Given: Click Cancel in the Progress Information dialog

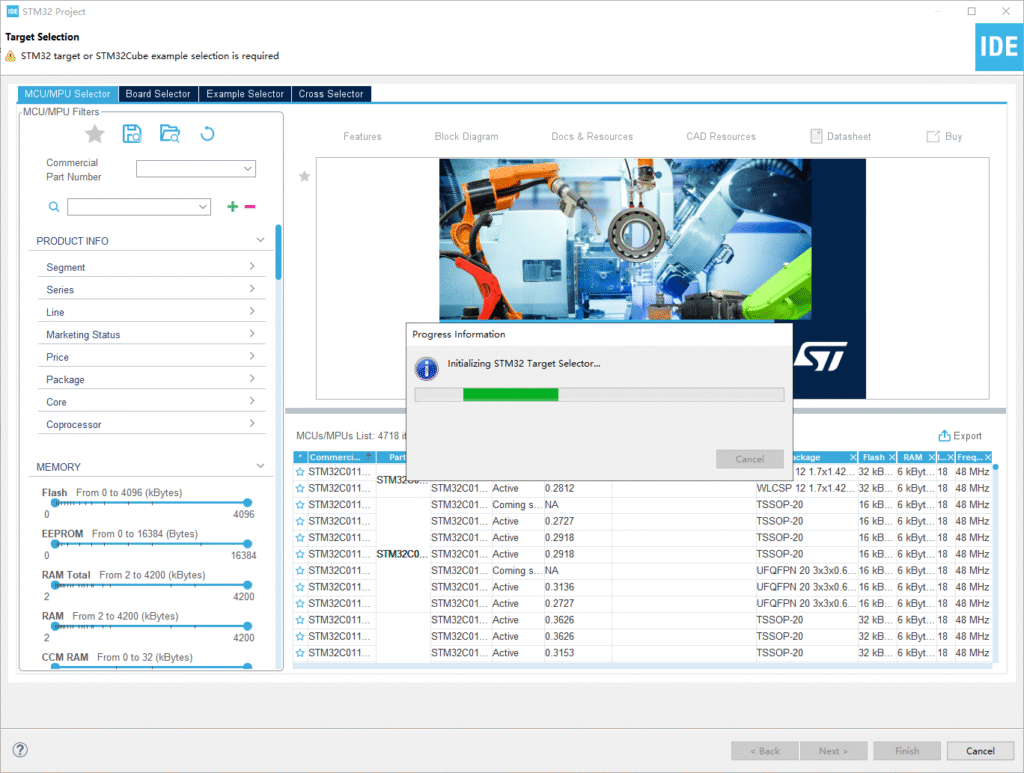Looking at the screenshot, I should coord(750,459).
